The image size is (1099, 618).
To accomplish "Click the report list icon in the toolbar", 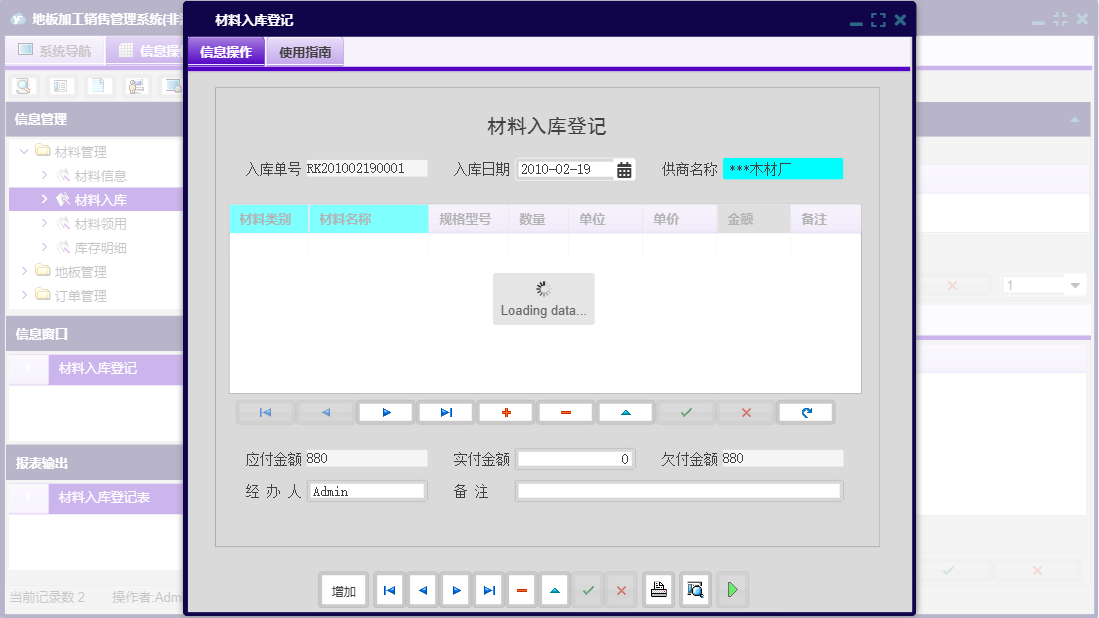I will pyautogui.click(x=61, y=85).
